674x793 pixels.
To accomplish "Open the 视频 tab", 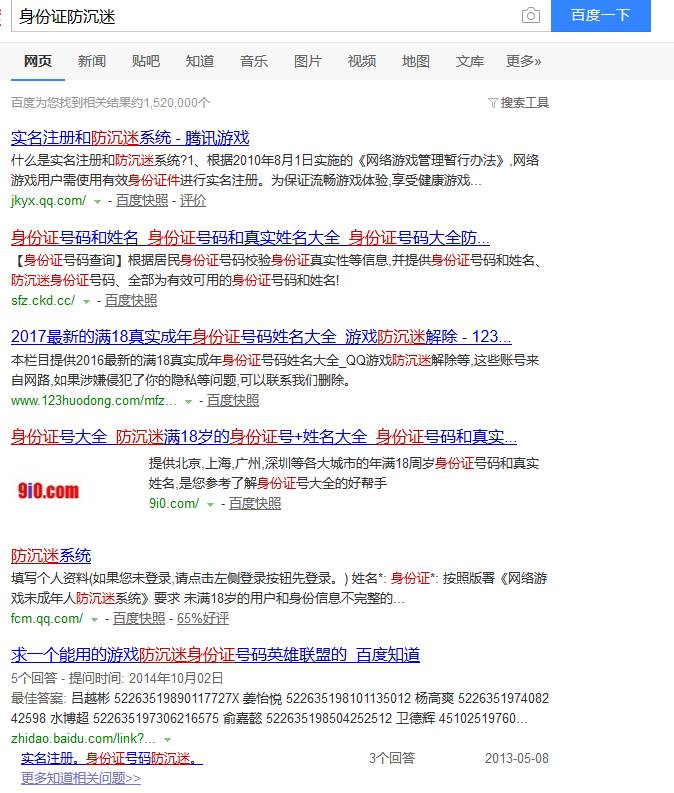I will (362, 61).
